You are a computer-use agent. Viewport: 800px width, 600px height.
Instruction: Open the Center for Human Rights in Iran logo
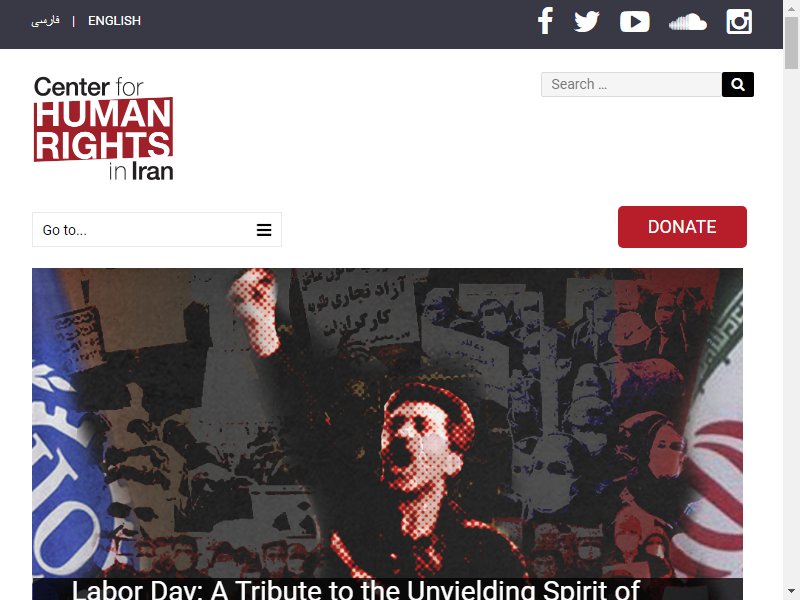point(104,128)
